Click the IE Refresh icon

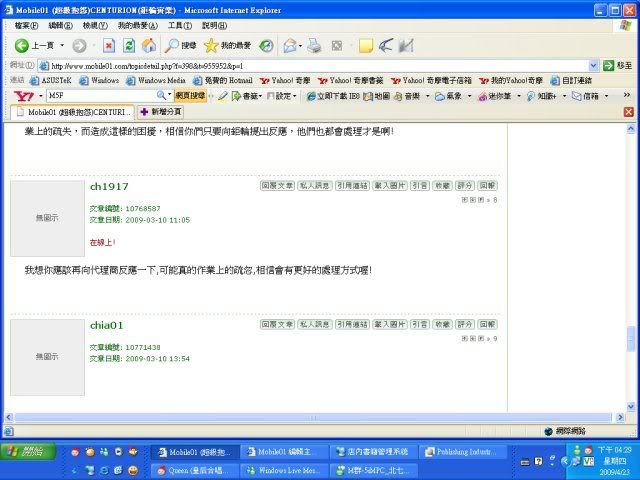[129, 46]
